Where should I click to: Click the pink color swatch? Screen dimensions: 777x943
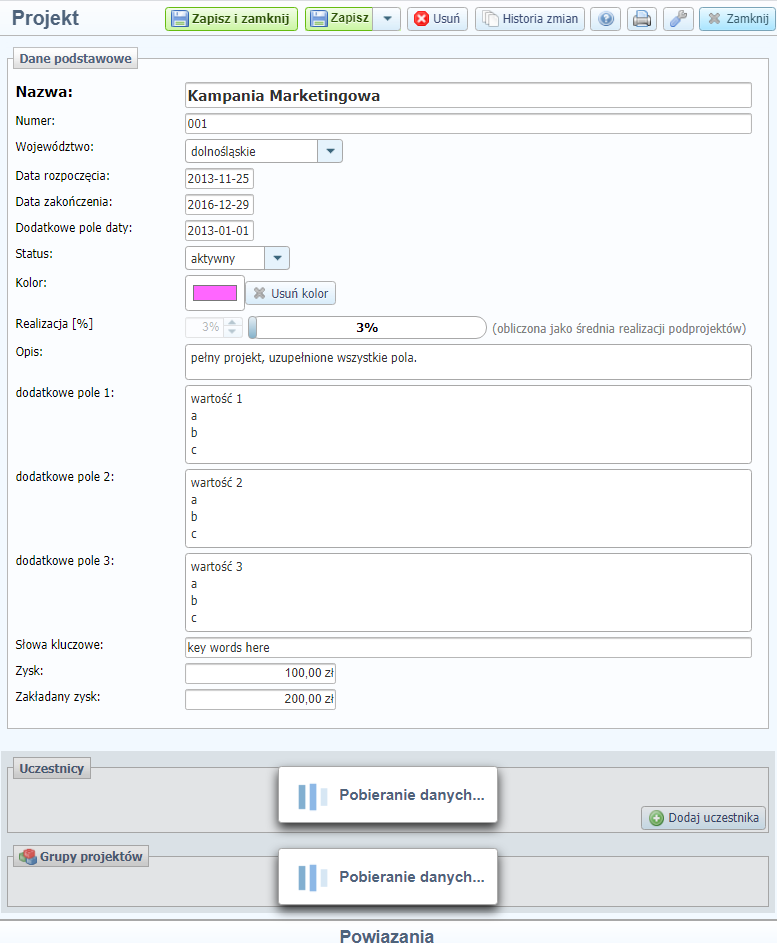pyautogui.click(x=214, y=293)
